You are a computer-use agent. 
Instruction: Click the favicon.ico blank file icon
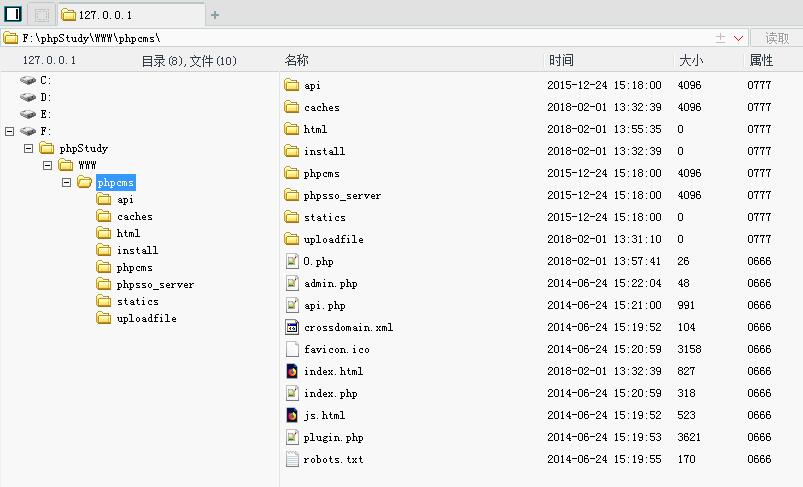tap(292, 349)
